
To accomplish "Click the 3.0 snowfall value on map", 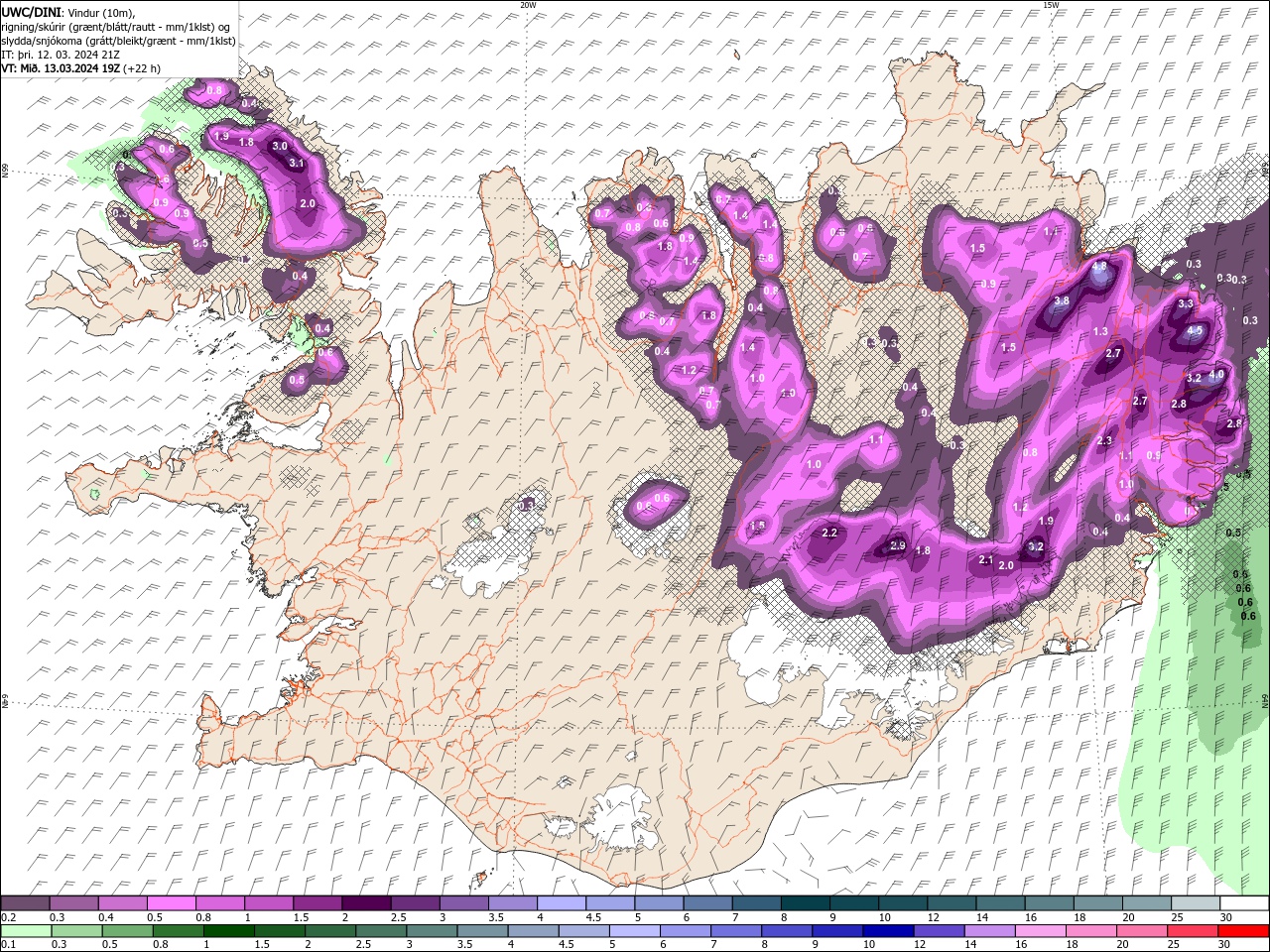I will 280,146.
